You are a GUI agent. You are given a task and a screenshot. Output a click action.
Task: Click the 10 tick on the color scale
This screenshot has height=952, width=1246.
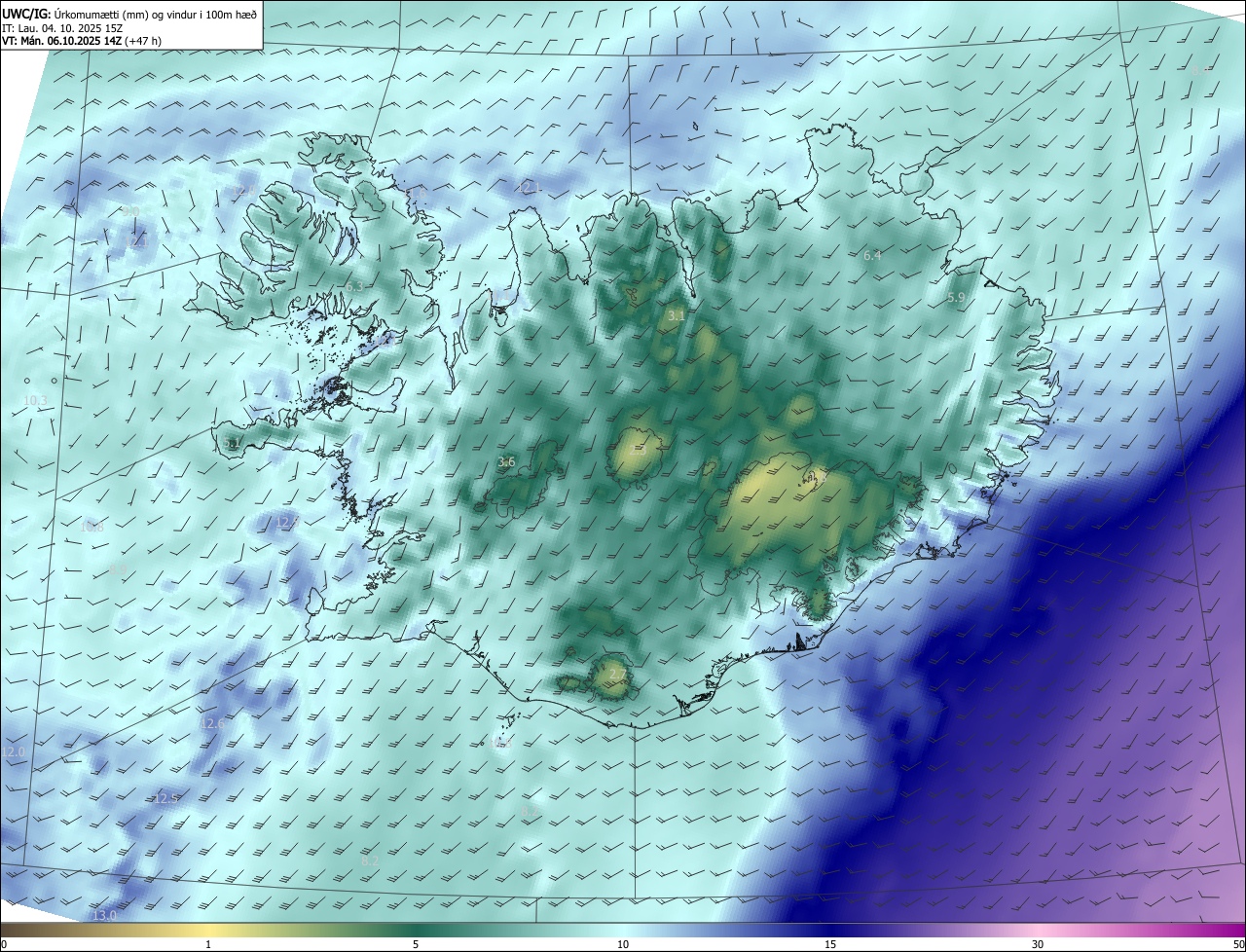623,944
